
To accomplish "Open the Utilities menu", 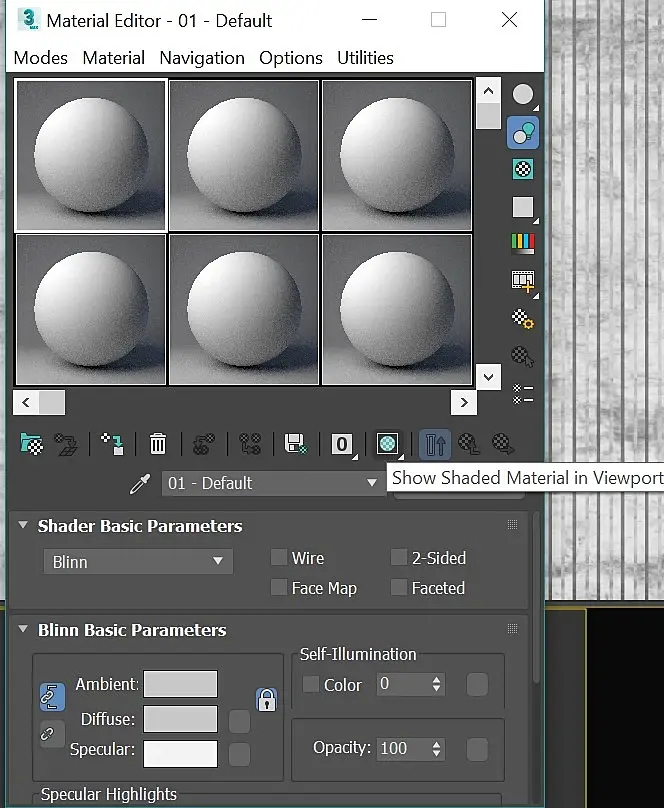I will click(365, 58).
